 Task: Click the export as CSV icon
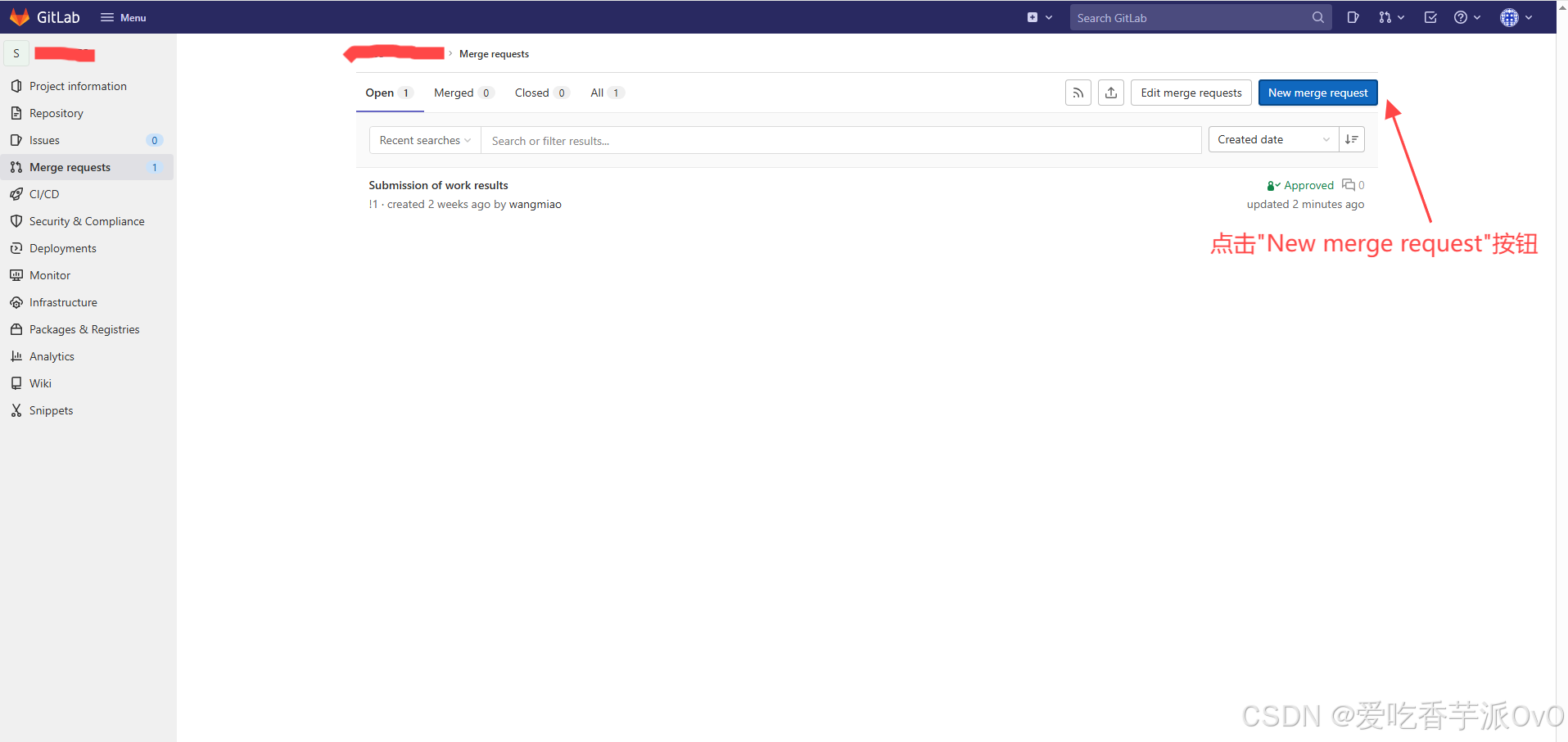pyautogui.click(x=1110, y=93)
